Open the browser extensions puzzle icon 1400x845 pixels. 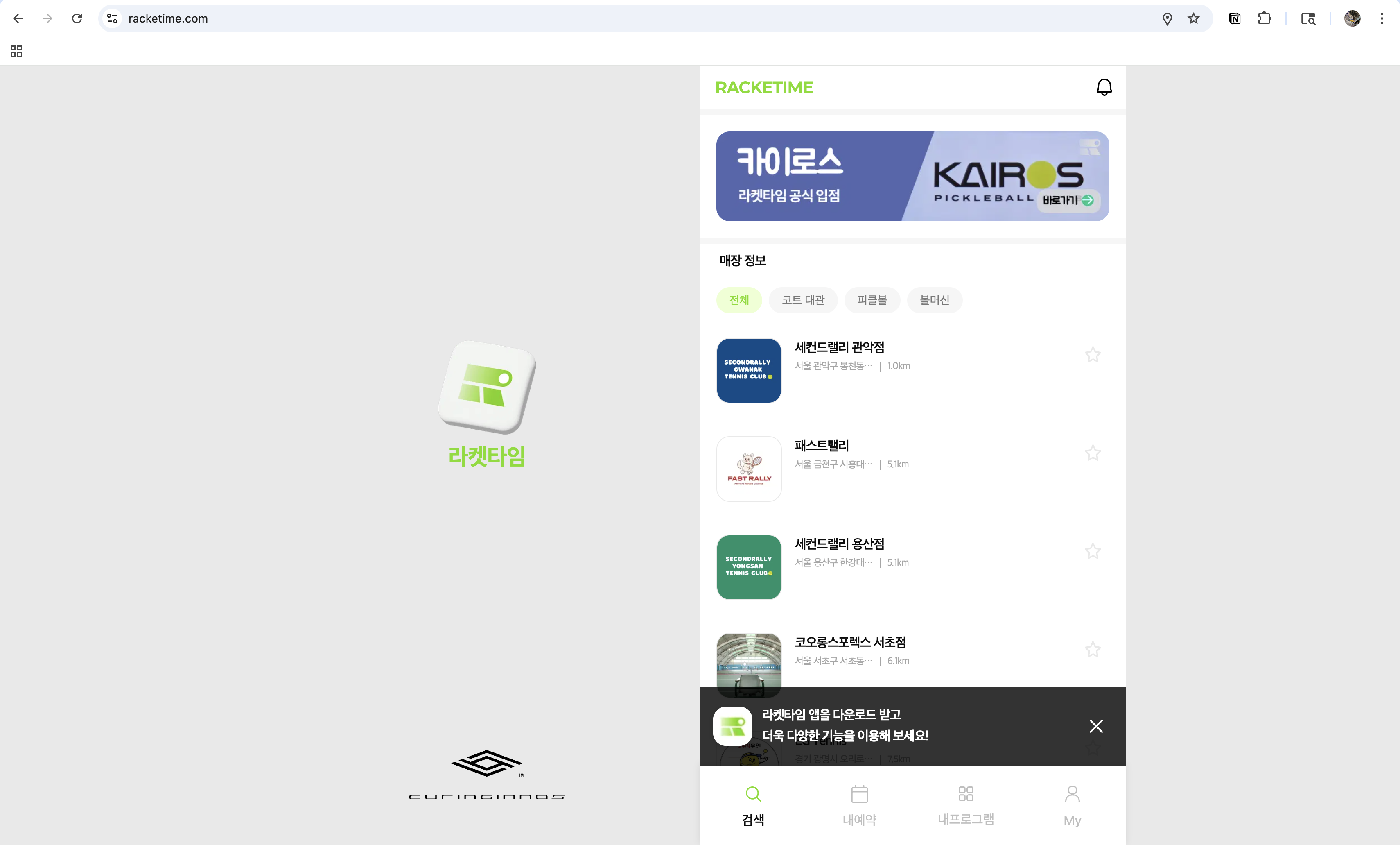coord(1264,19)
